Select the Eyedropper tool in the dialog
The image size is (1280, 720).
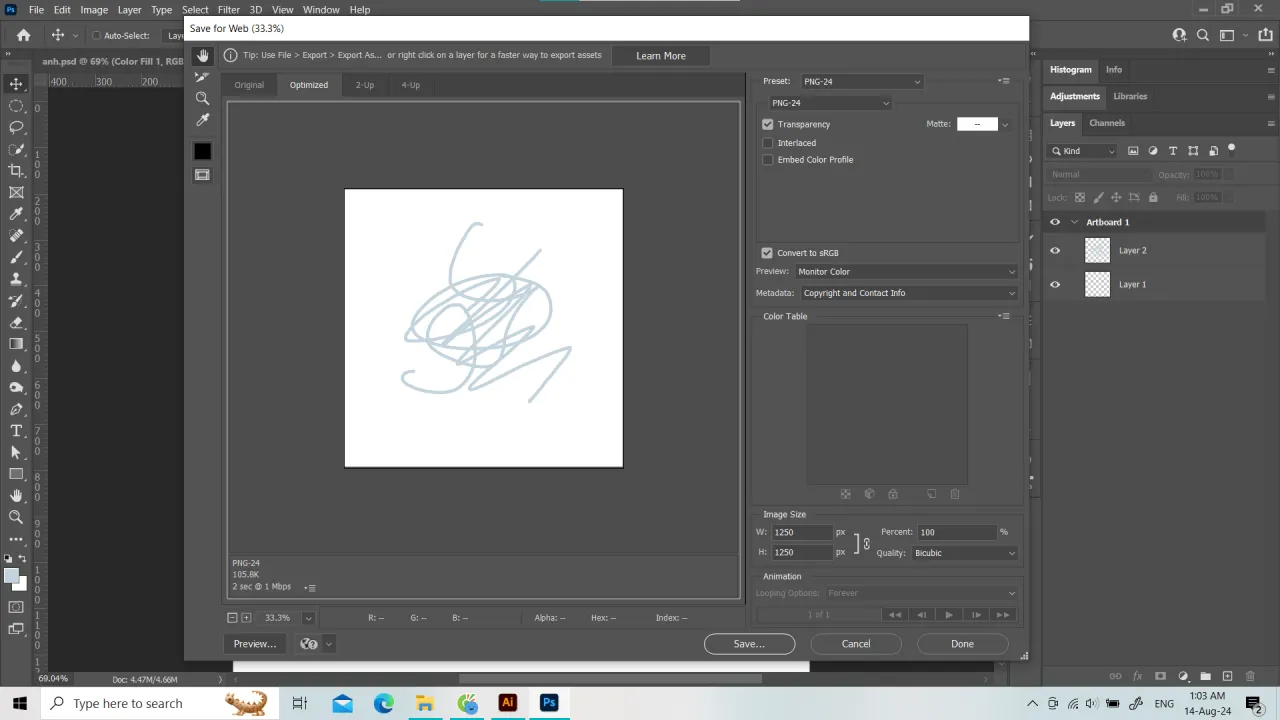click(x=202, y=119)
